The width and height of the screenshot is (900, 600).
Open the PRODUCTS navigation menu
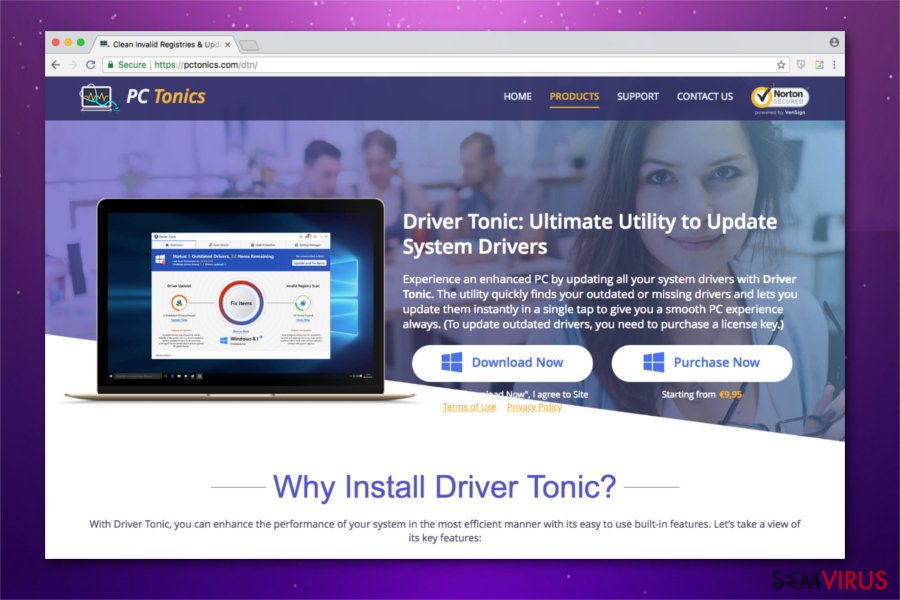(x=573, y=96)
